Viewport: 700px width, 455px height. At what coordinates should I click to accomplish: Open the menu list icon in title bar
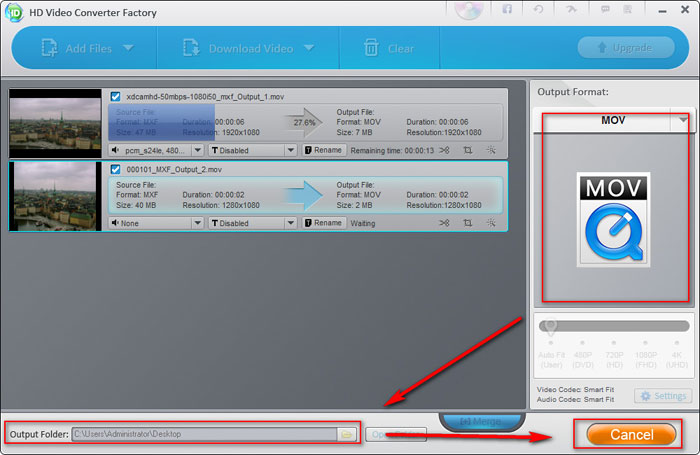tap(628, 9)
